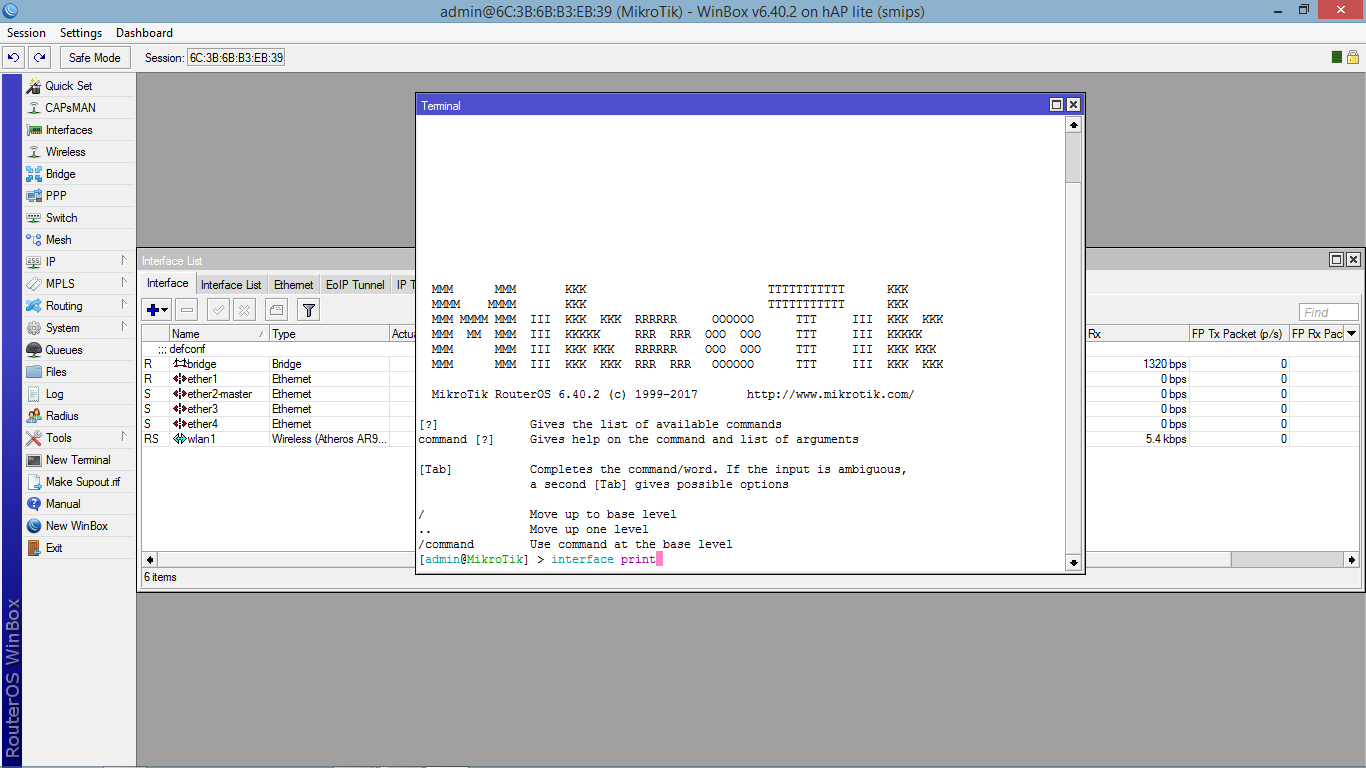Viewport: 1366px width, 768px height.
Task: Click the Undo arrow icon
Action: click(14, 58)
